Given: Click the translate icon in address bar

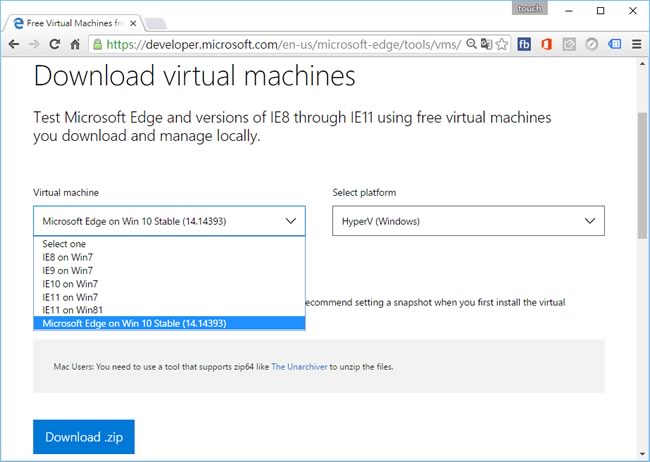Looking at the screenshot, I should click(x=486, y=44).
